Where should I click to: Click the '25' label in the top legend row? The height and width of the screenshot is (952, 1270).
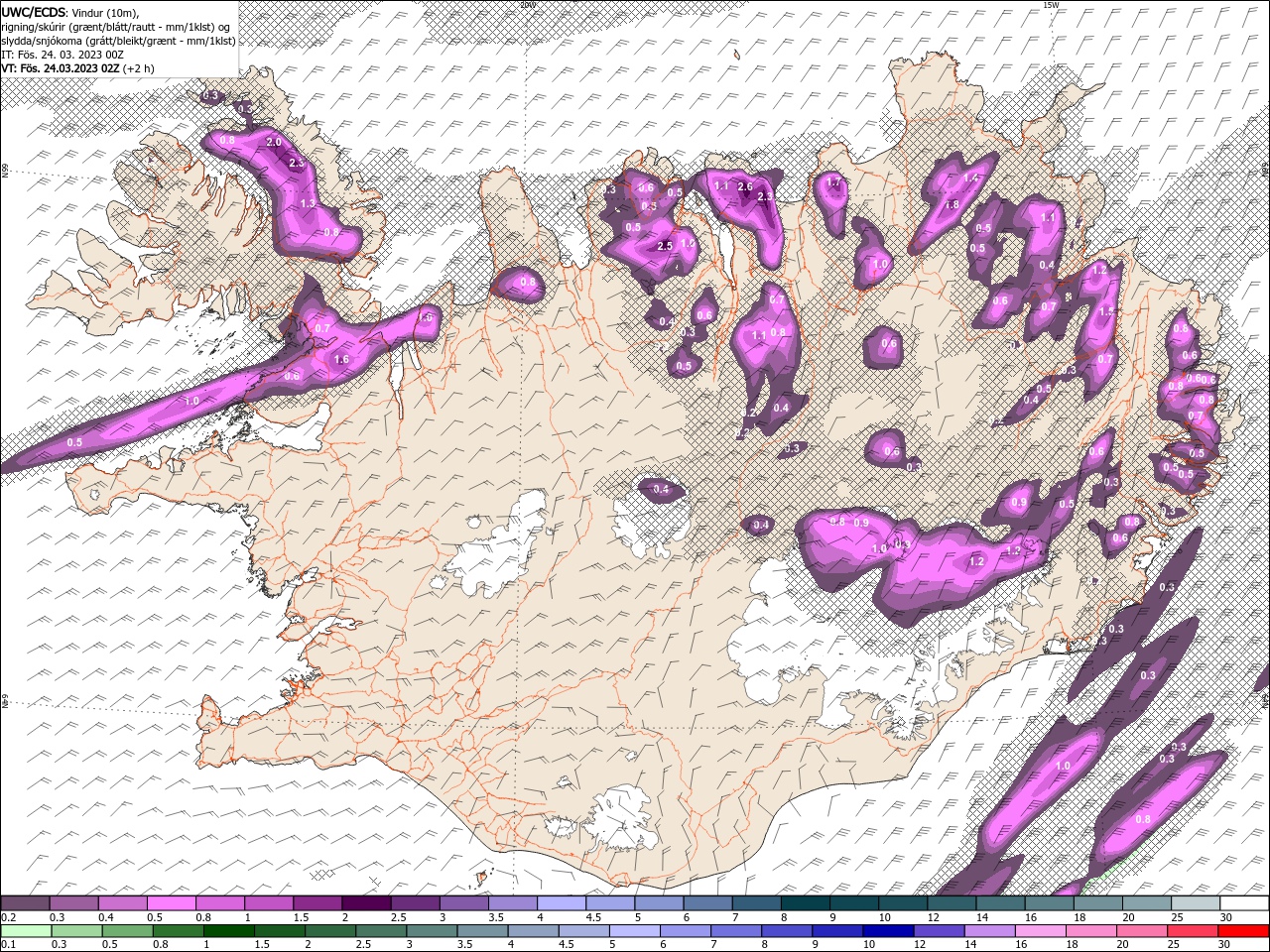pyautogui.click(x=1177, y=917)
